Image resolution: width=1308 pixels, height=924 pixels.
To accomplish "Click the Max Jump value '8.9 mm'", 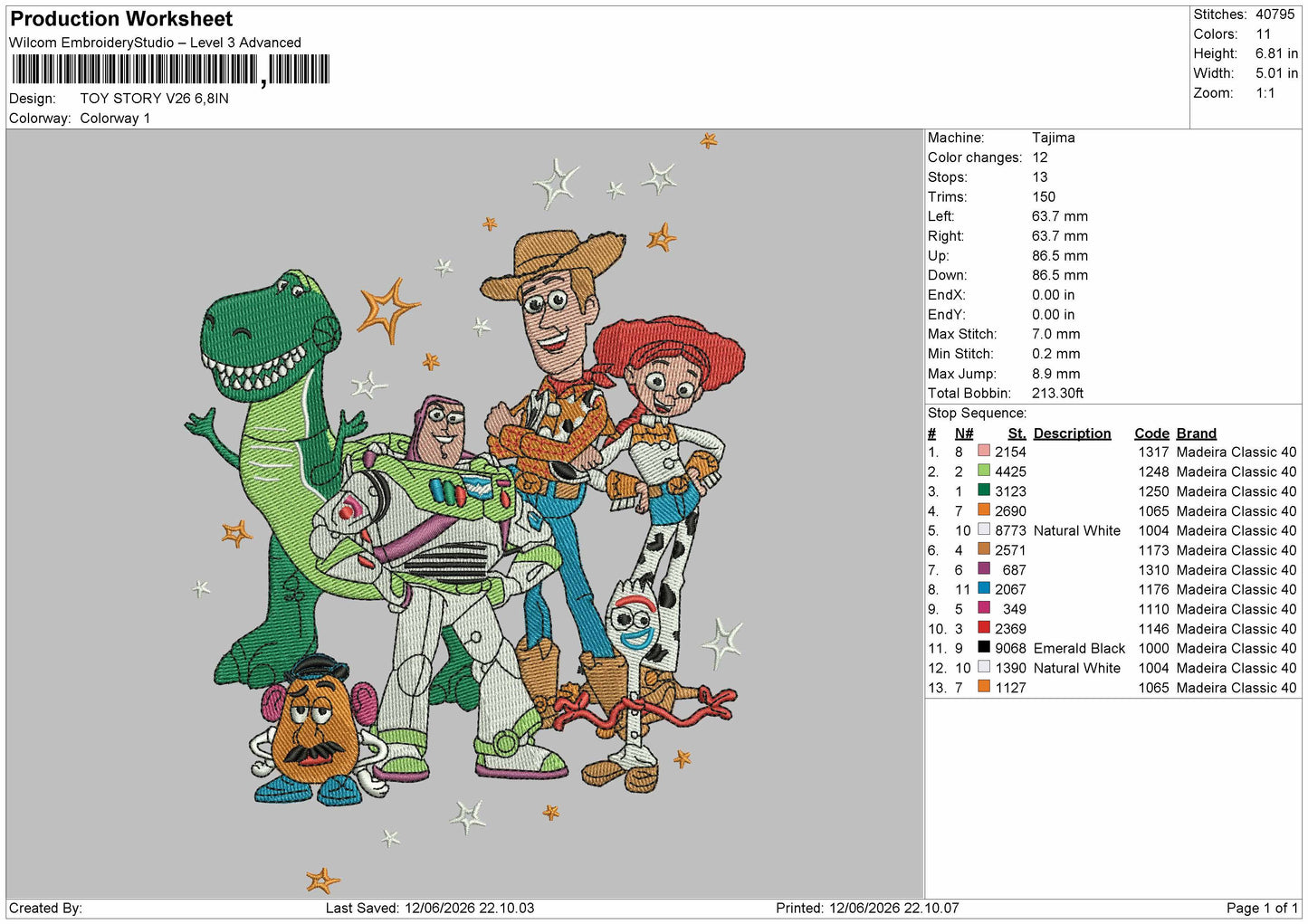I will click(x=1056, y=374).
